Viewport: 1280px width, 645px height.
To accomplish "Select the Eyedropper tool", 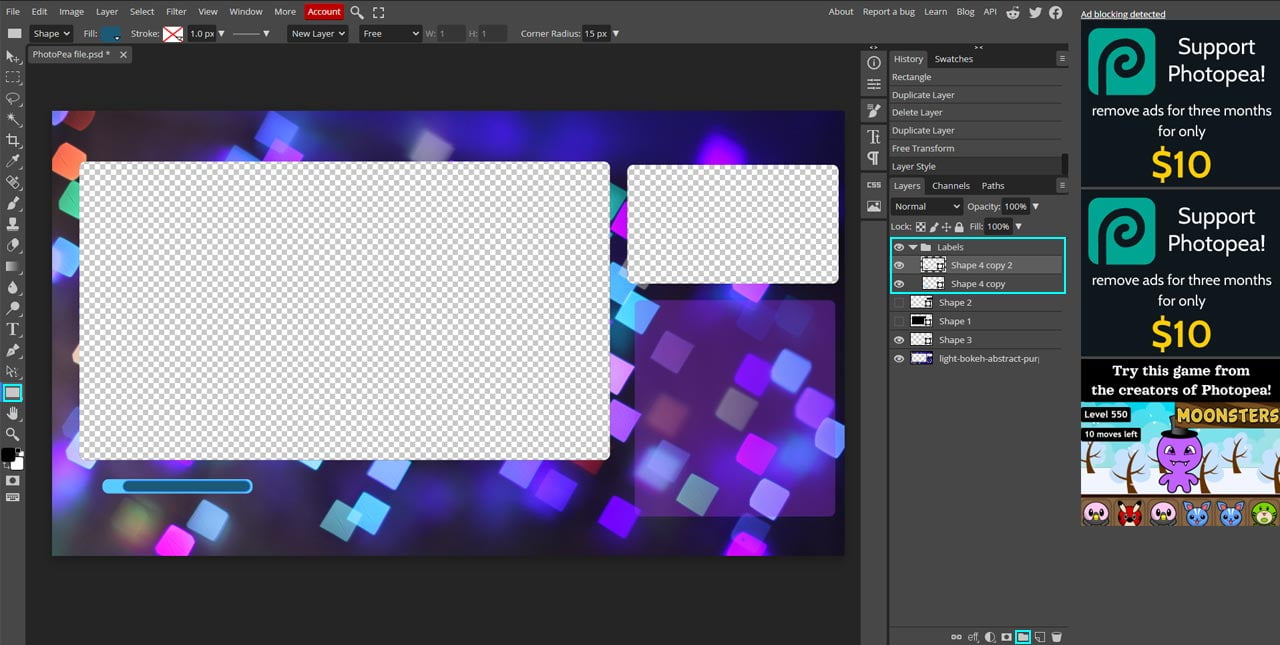I will coord(13,161).
